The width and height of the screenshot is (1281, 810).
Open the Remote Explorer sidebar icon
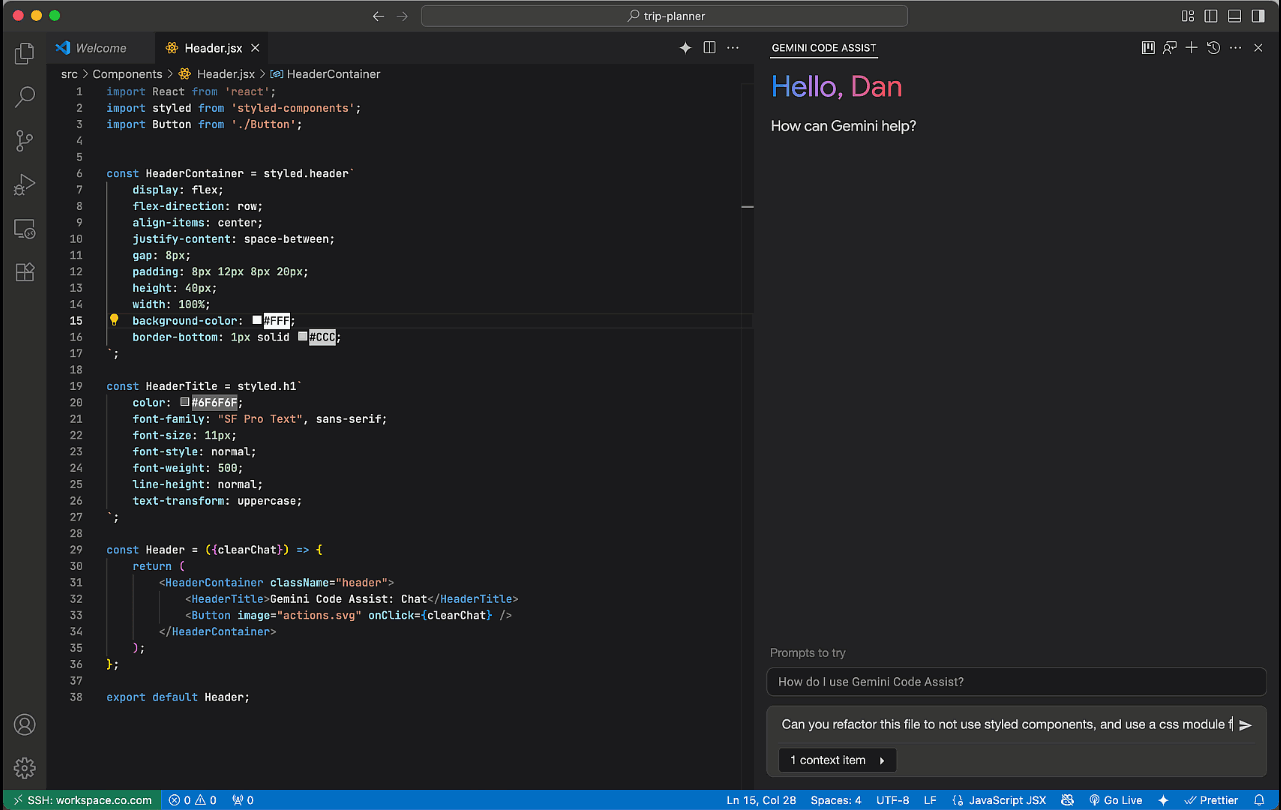click(x=24, y=228)
